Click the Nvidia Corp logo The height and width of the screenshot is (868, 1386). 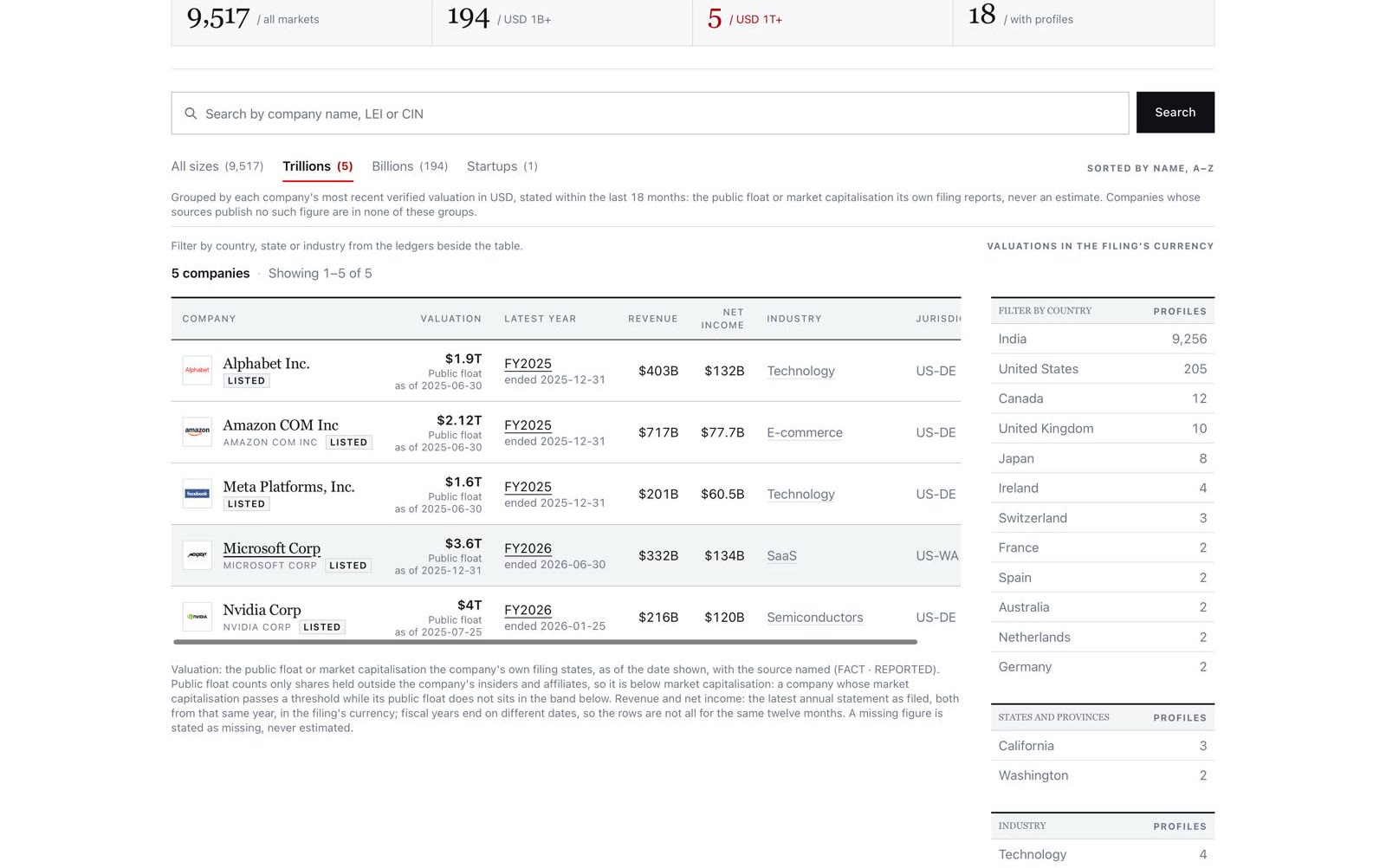(197, 617)
